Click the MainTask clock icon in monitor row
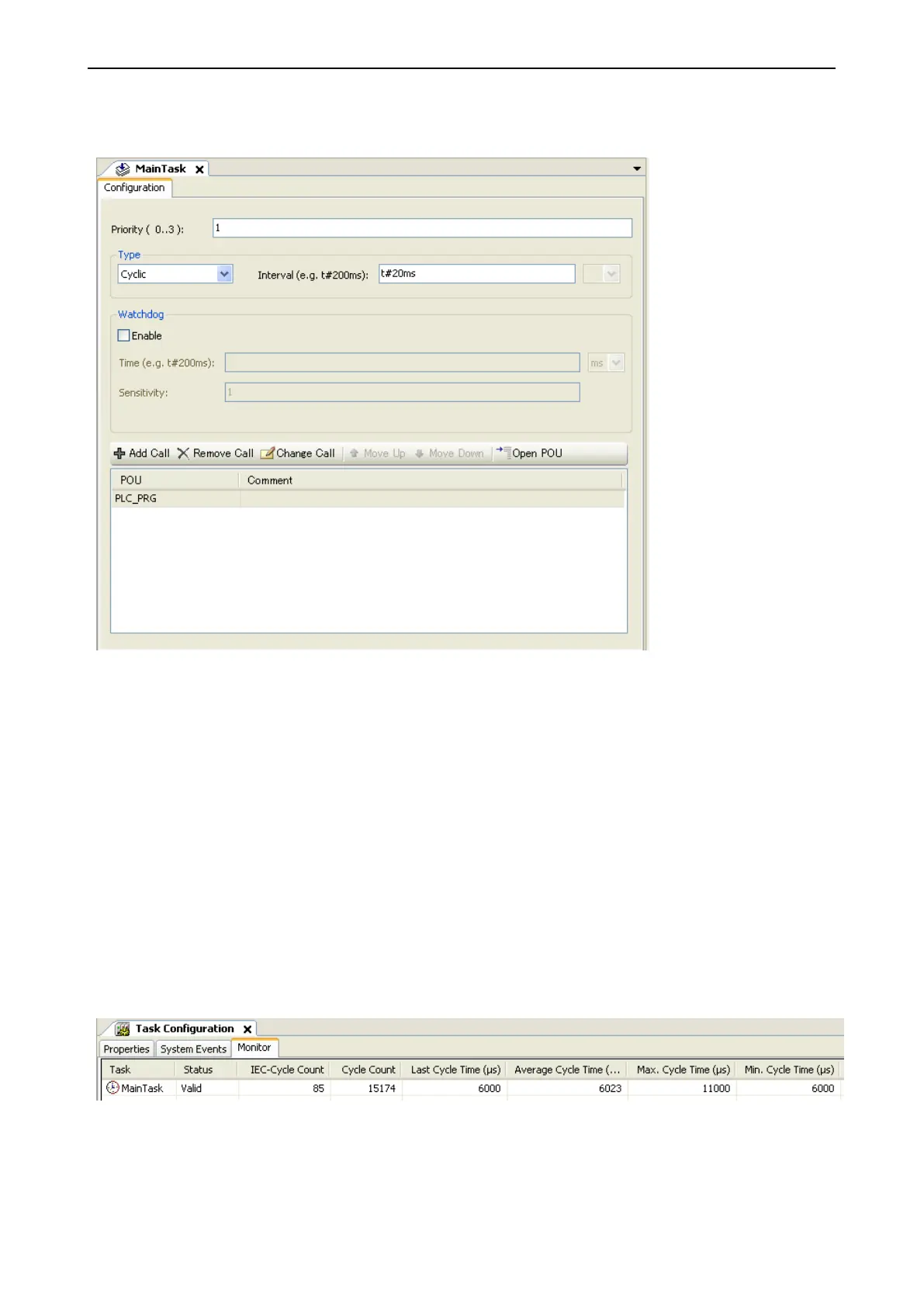The width and height of the screenshot is (924, 1307). 112,1088
